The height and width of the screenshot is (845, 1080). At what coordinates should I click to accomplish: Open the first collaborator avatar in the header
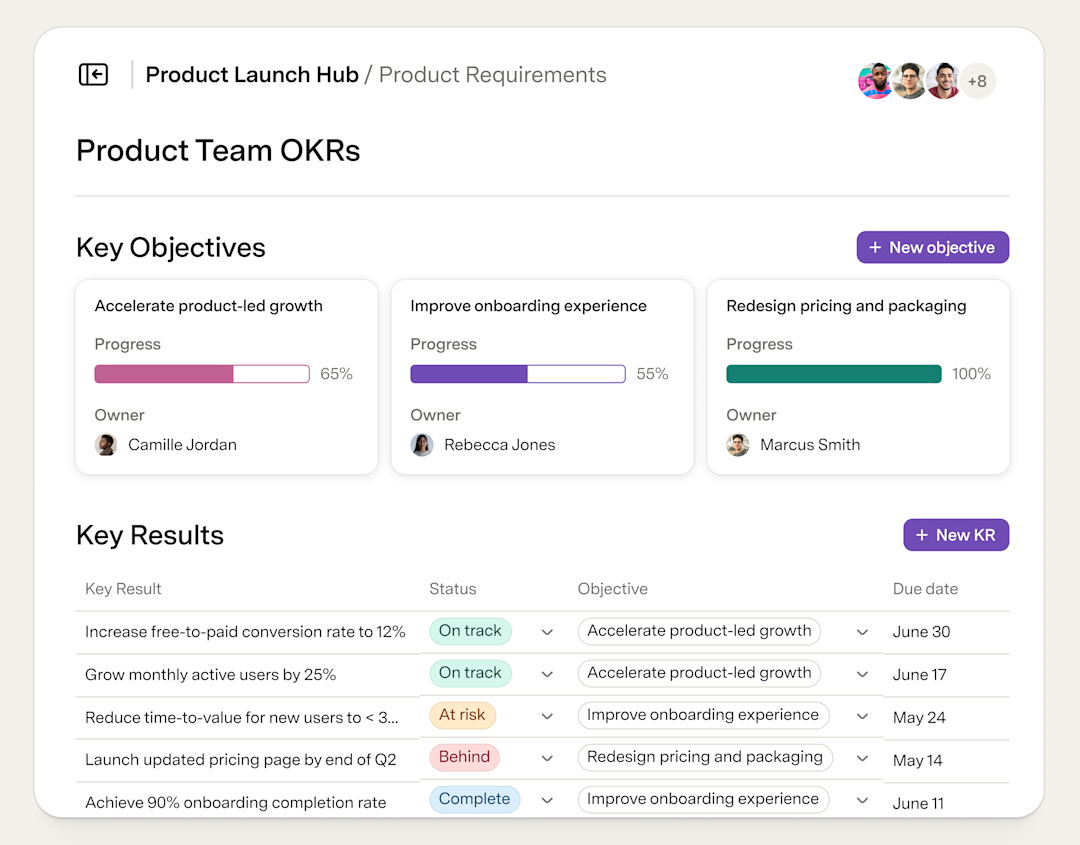[x=875, y=81]
